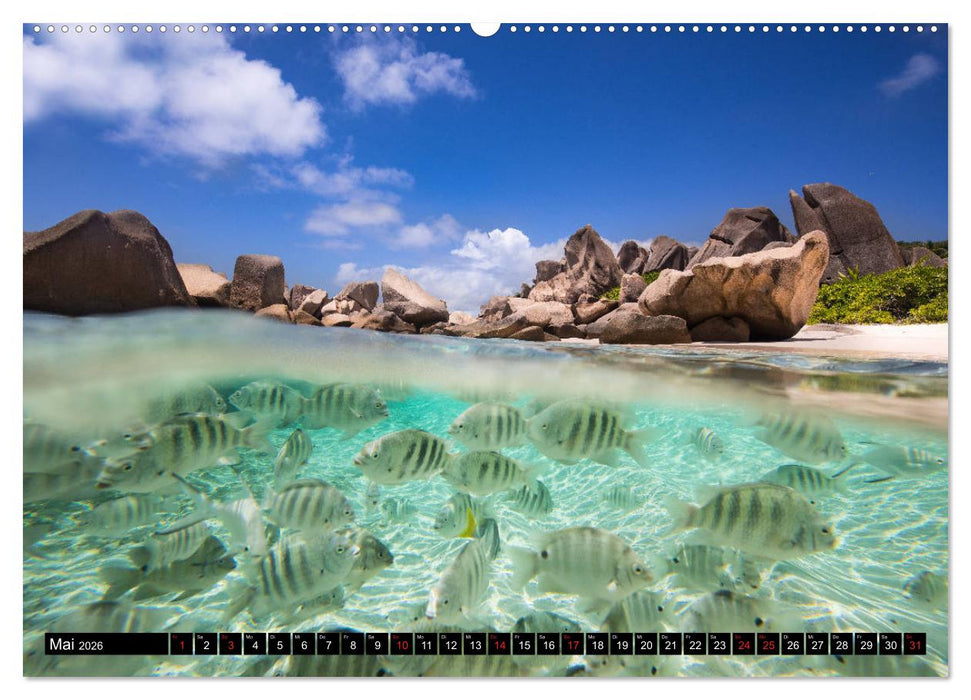
Task: Select holiday date 14 in red
Action: click(x=499, y=646)
